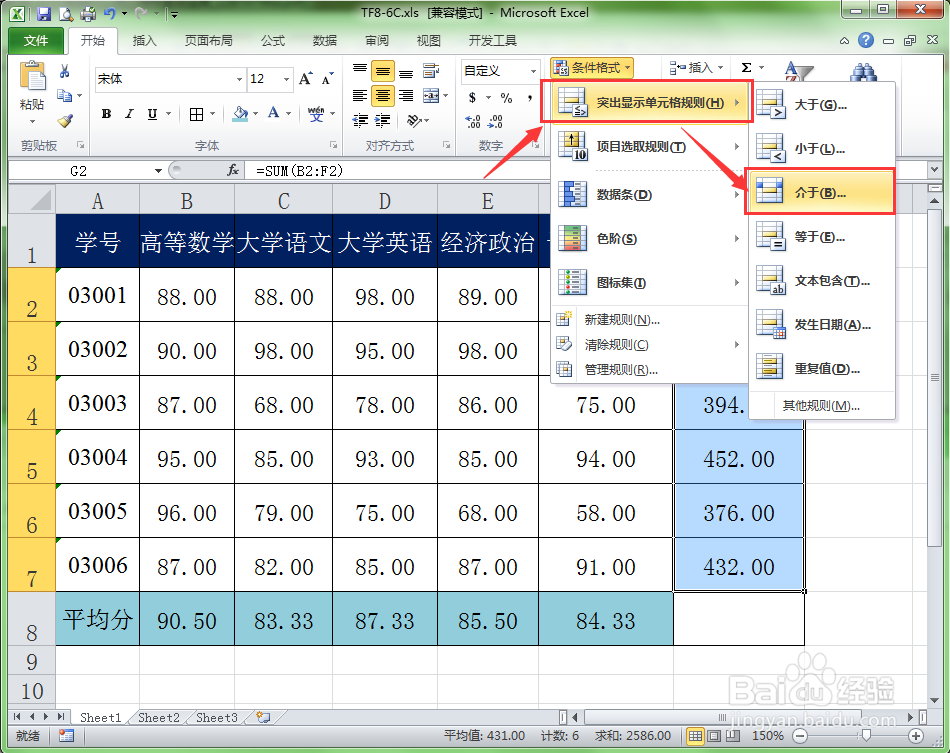Select 大于(G)... menu item
This screenshot has width=950, height=753.
(x=822, y=105)
